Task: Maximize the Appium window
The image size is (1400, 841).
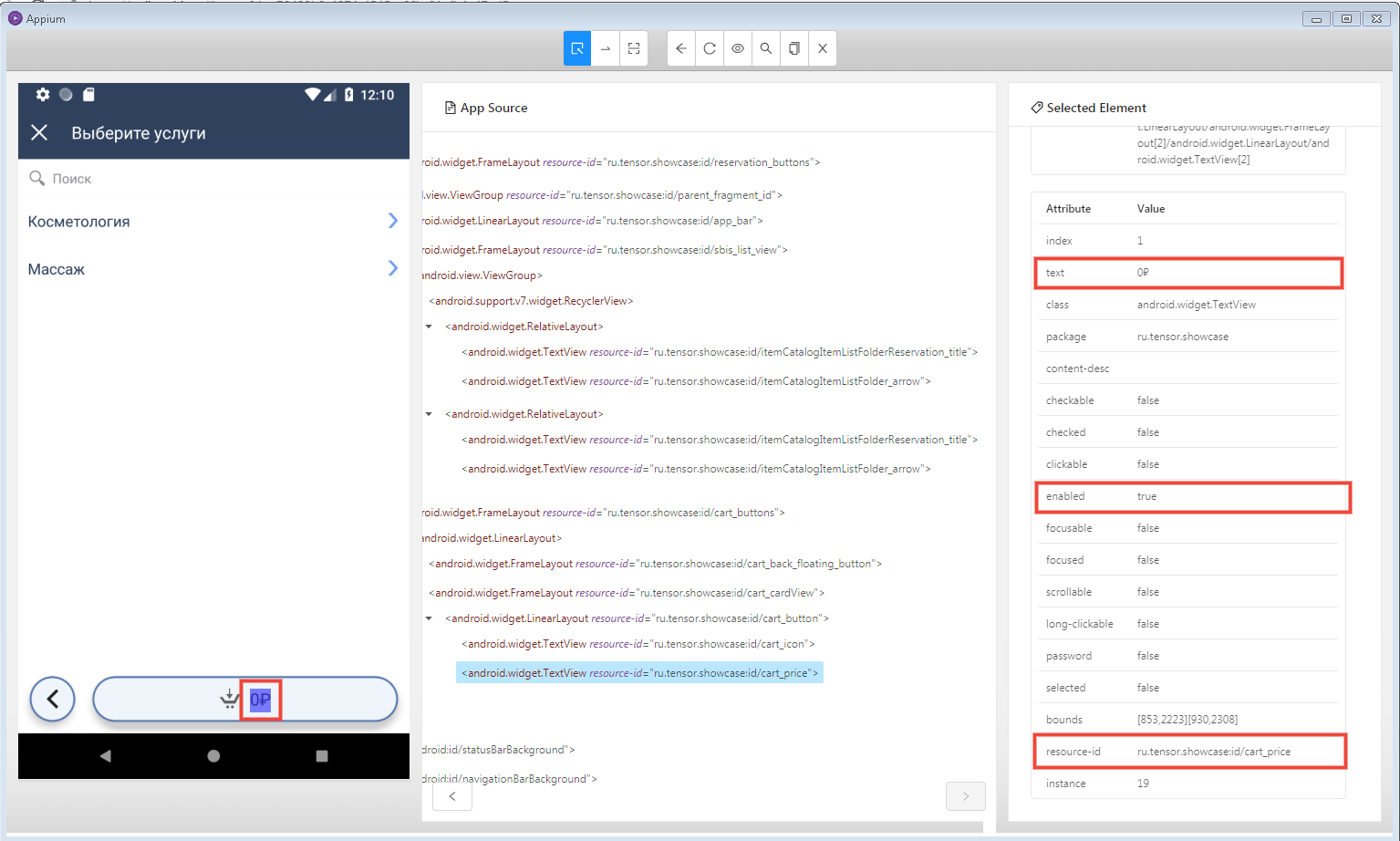Action: pos(1346,18)
